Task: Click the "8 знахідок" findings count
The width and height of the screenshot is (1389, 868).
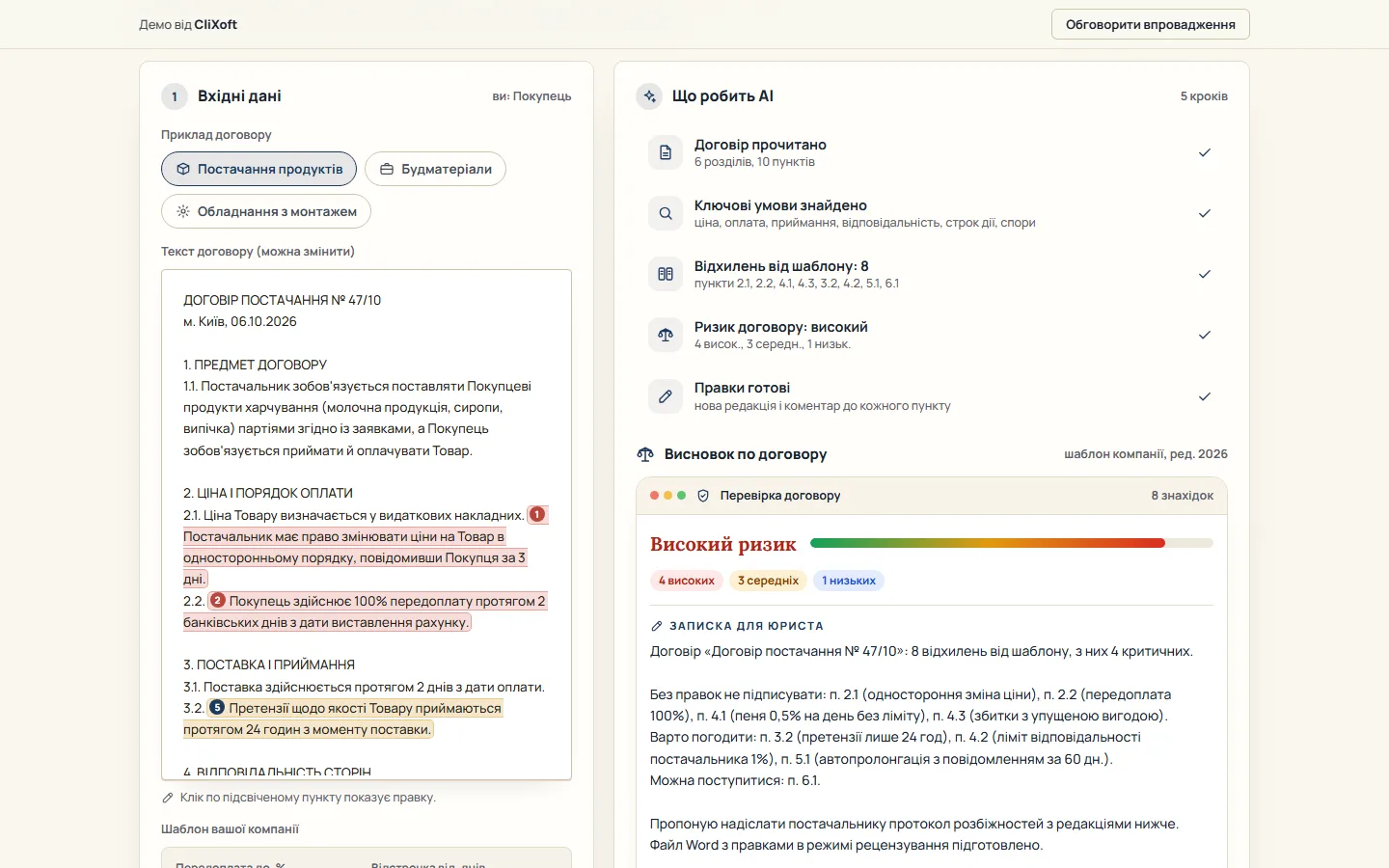Action: pyautogui.click(x=1182, y=496)
